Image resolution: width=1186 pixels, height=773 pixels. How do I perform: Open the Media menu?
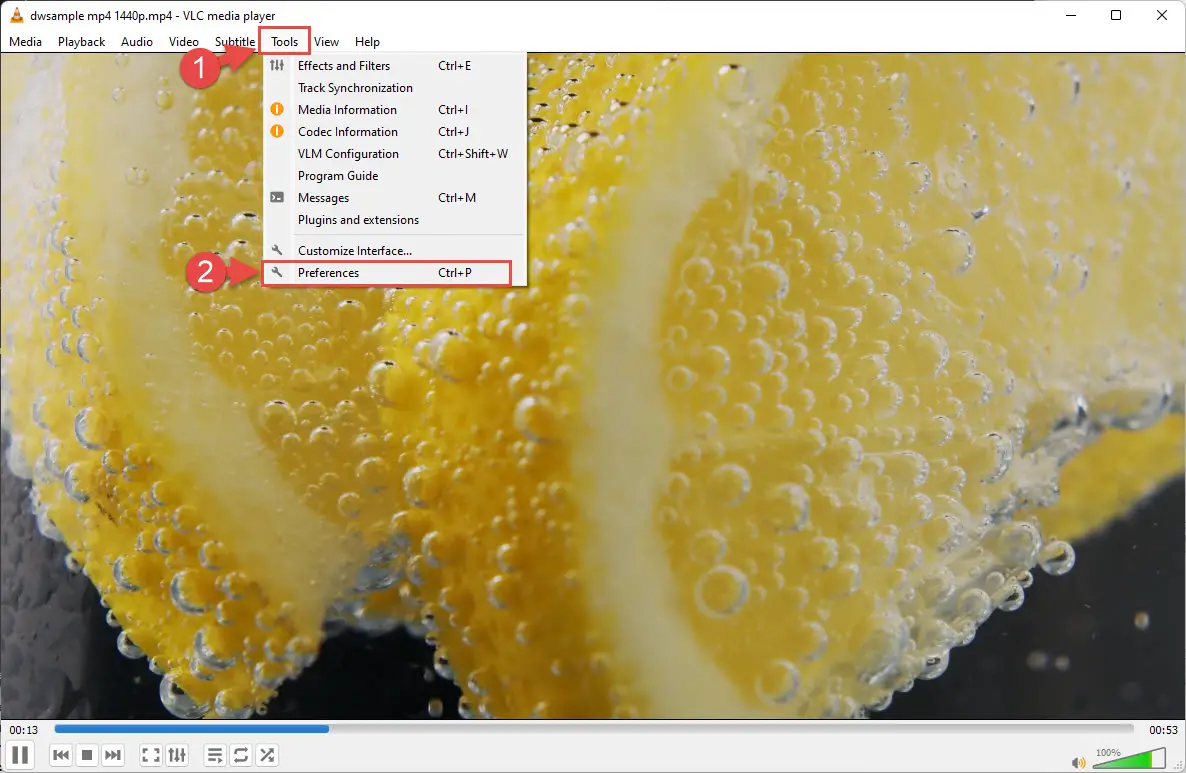click(x=26, y=42)
